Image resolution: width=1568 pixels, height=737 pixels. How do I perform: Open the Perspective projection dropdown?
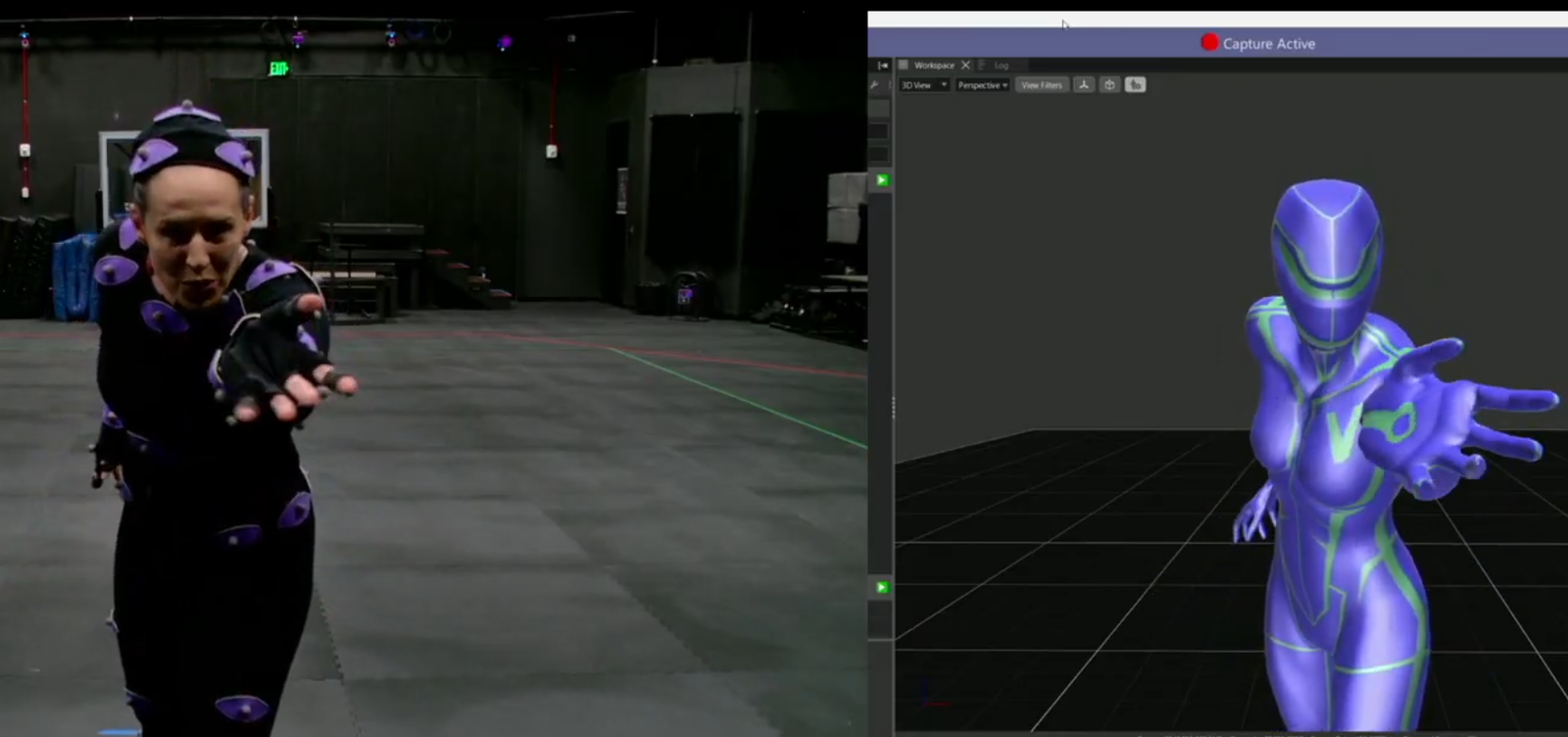(982, 85)
